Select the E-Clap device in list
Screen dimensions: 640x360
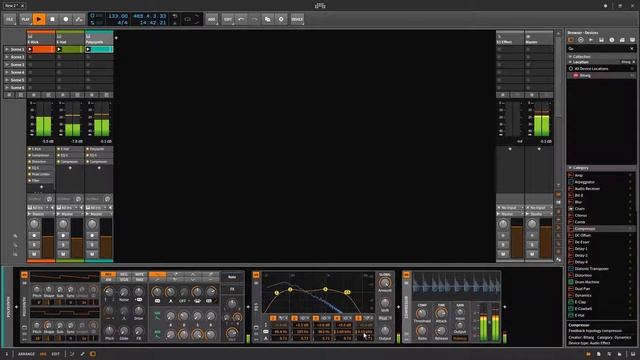click(x=602, y=302)
